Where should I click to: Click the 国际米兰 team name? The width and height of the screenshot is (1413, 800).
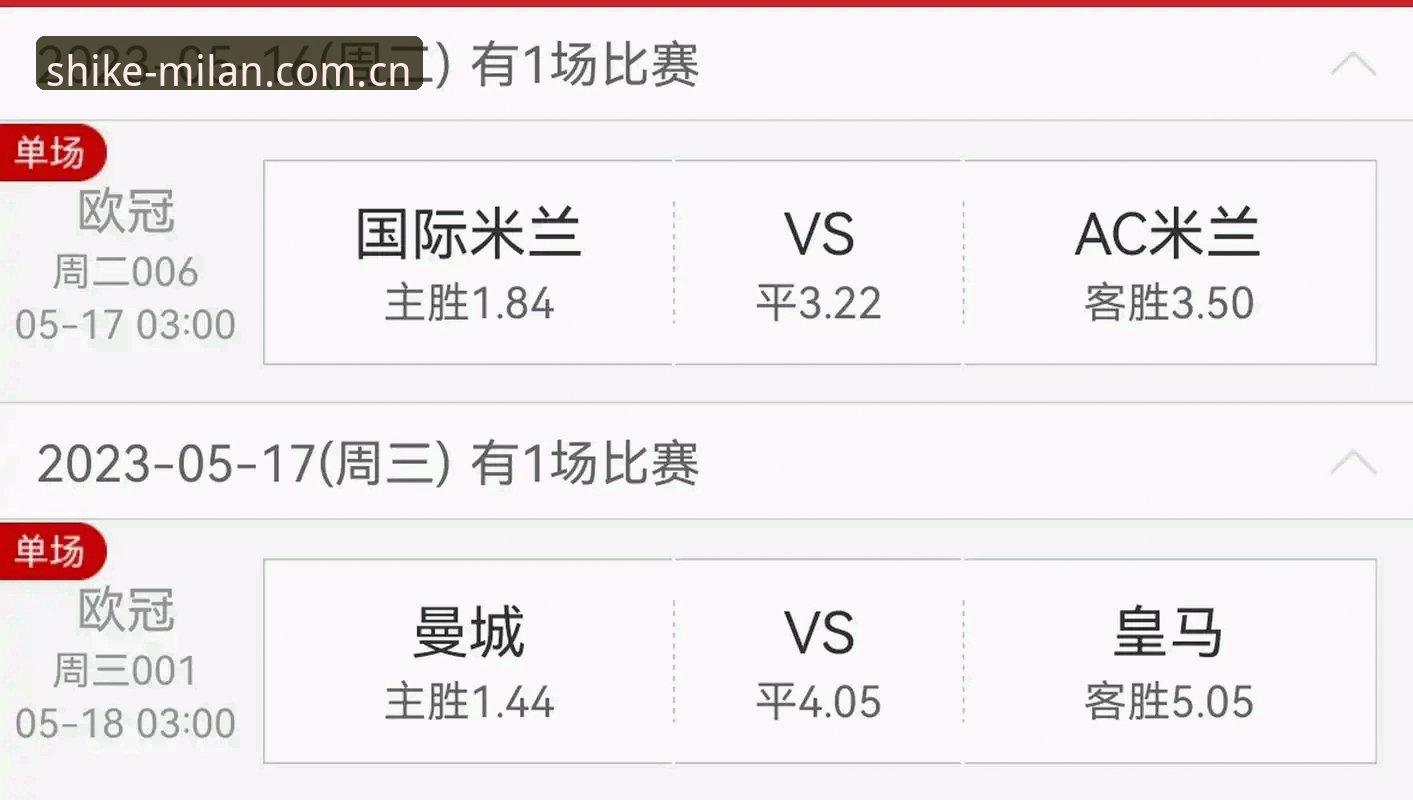click(469, 235)
